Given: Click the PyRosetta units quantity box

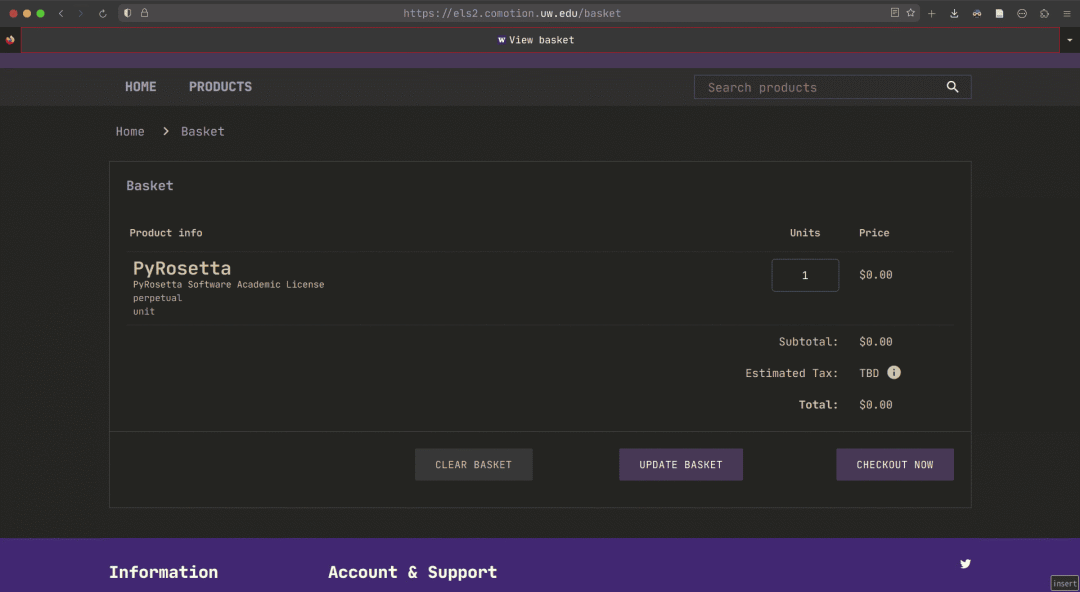Looking at the screenshot, I should (x=805, y=276).
